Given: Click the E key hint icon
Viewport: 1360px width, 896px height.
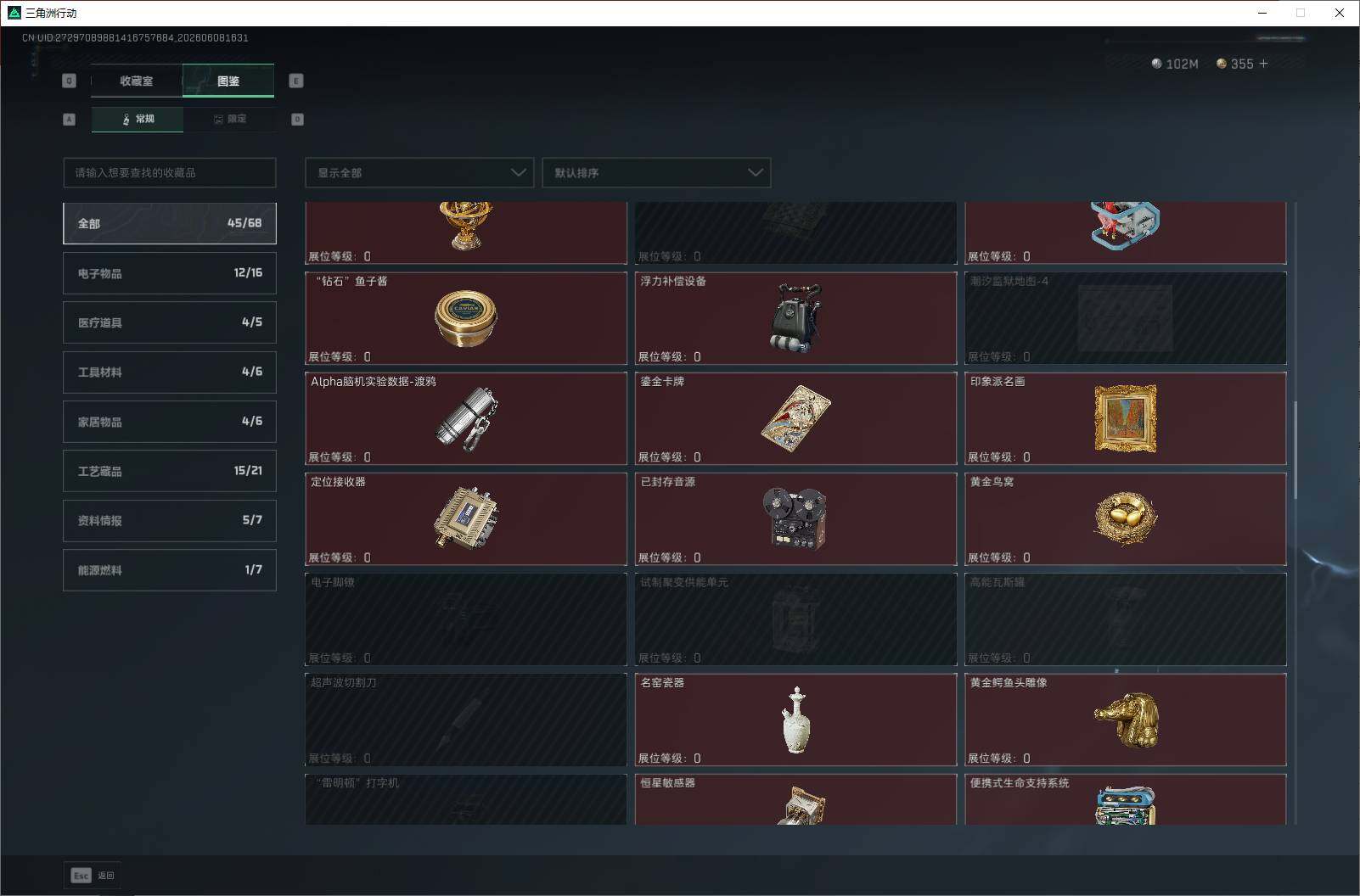Looking at the screenshot, I should (x=296, y=81).
